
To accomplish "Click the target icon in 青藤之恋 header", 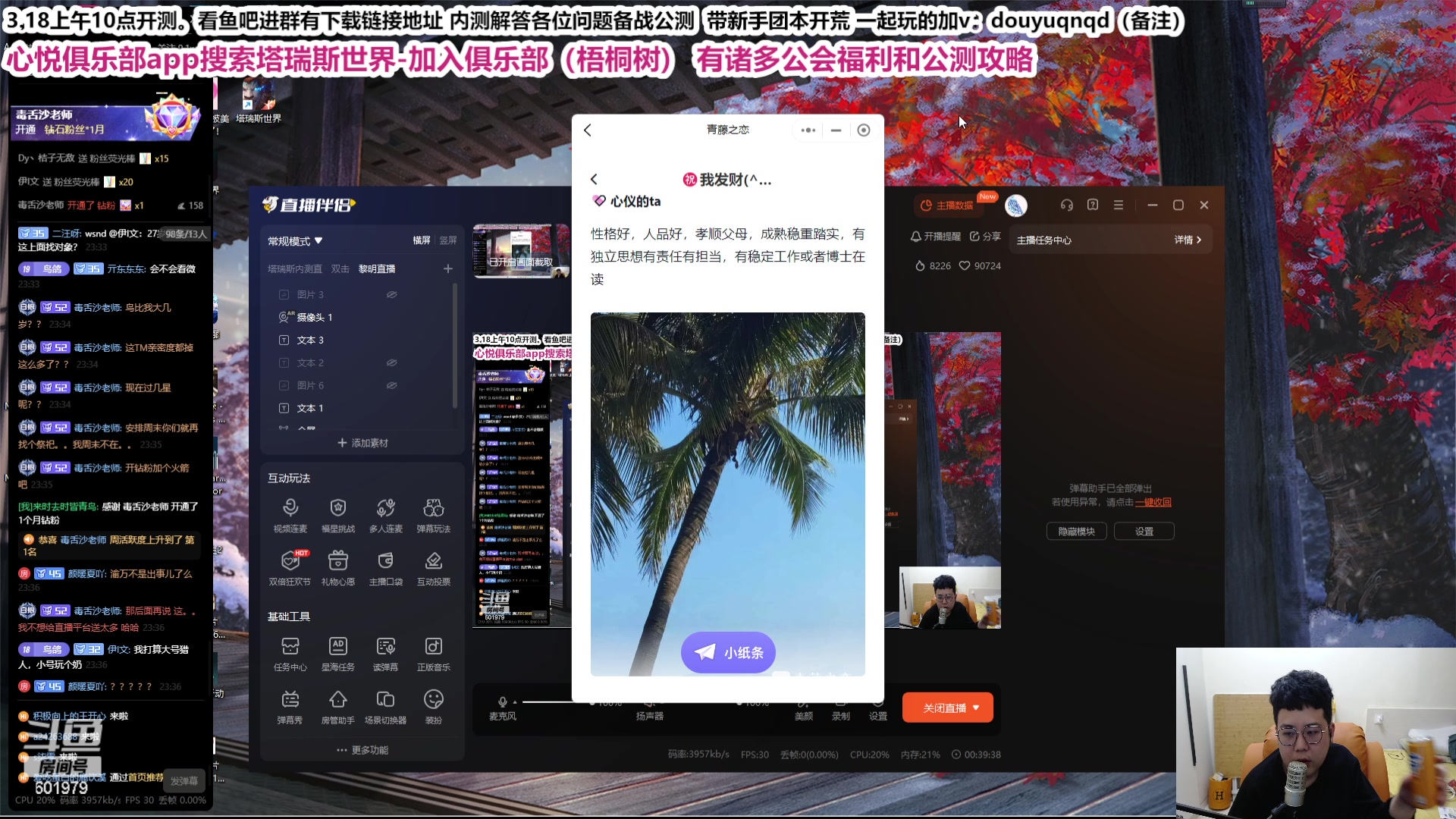I will click(x=863, y=130).
